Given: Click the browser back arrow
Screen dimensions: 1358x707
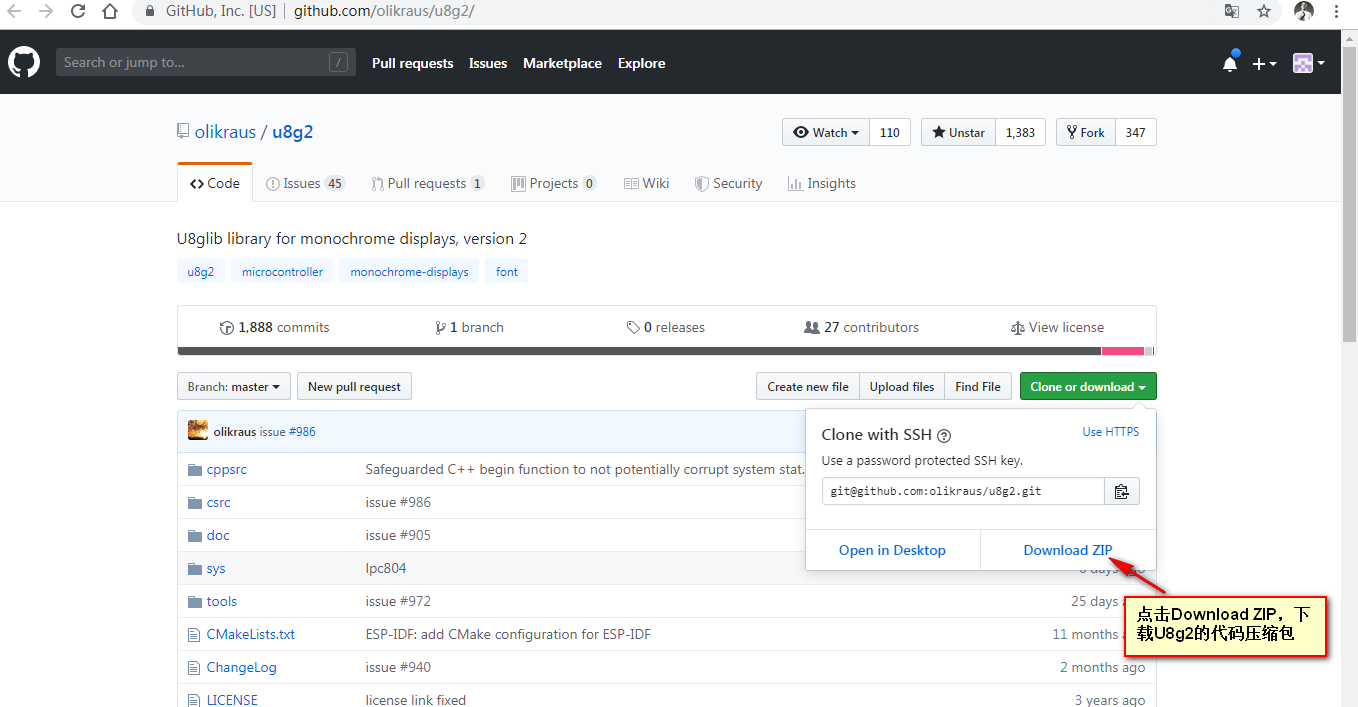Looking at the screenshot, I should [x=15, y=12].
